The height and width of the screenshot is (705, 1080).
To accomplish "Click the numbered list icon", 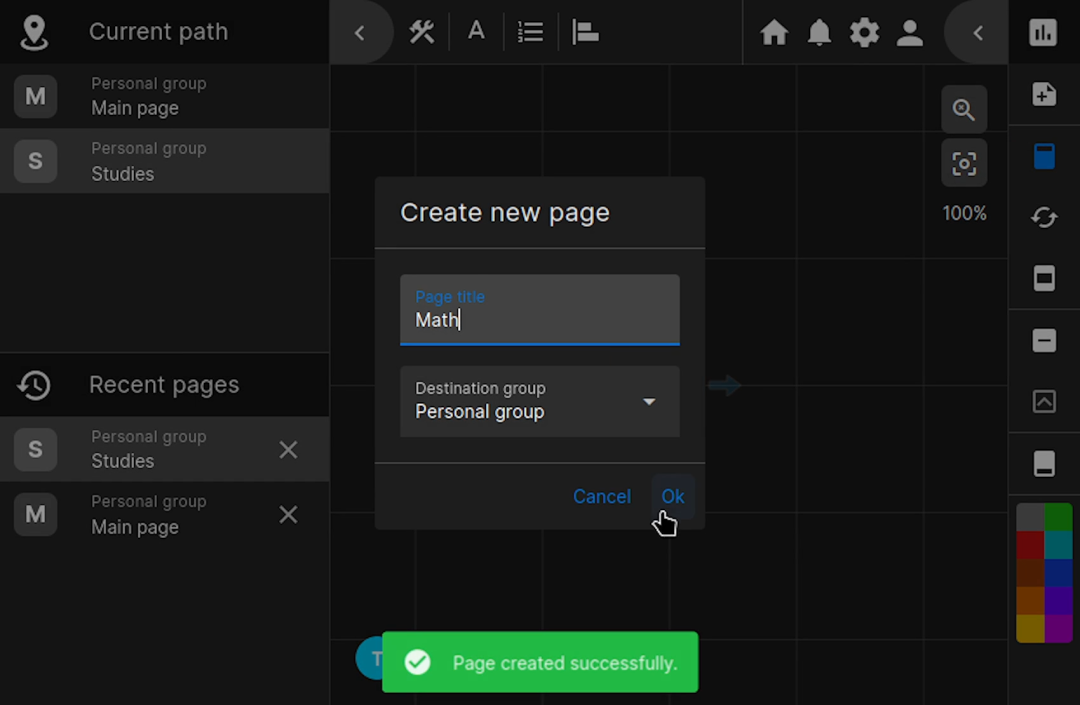I will click(x=530, y=32).
